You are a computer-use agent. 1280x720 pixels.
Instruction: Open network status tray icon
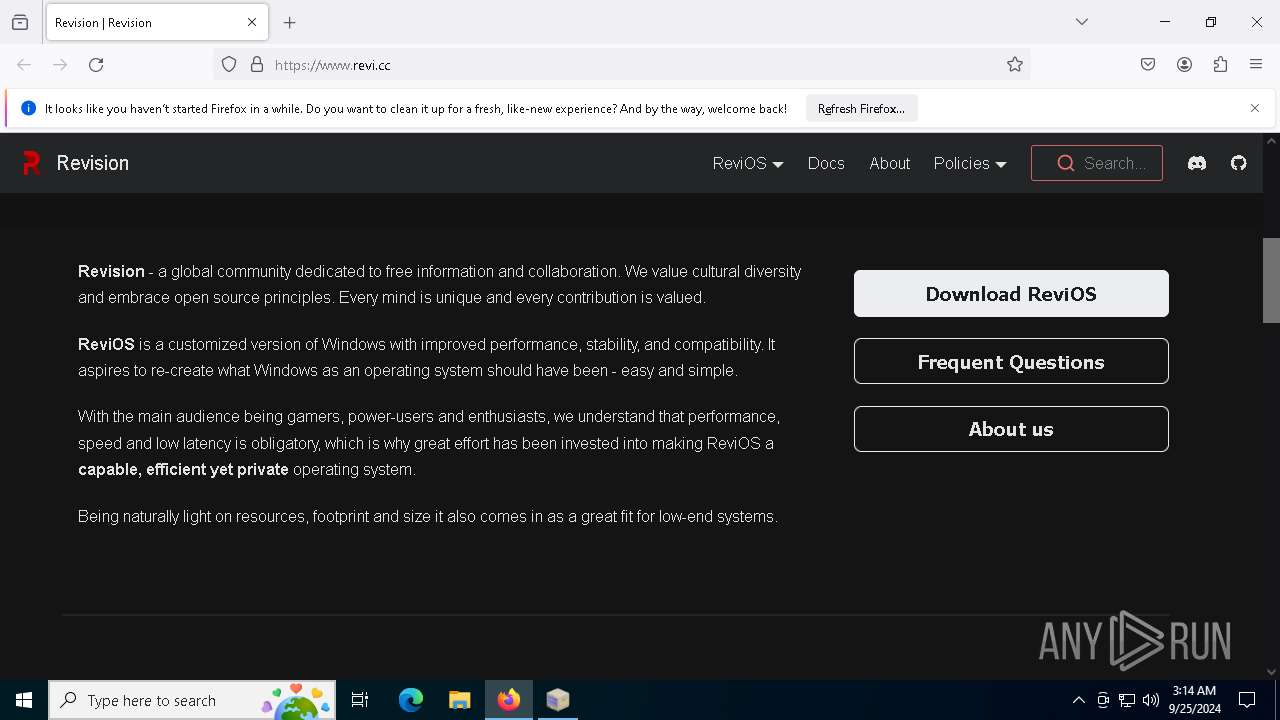point(1127,700)
